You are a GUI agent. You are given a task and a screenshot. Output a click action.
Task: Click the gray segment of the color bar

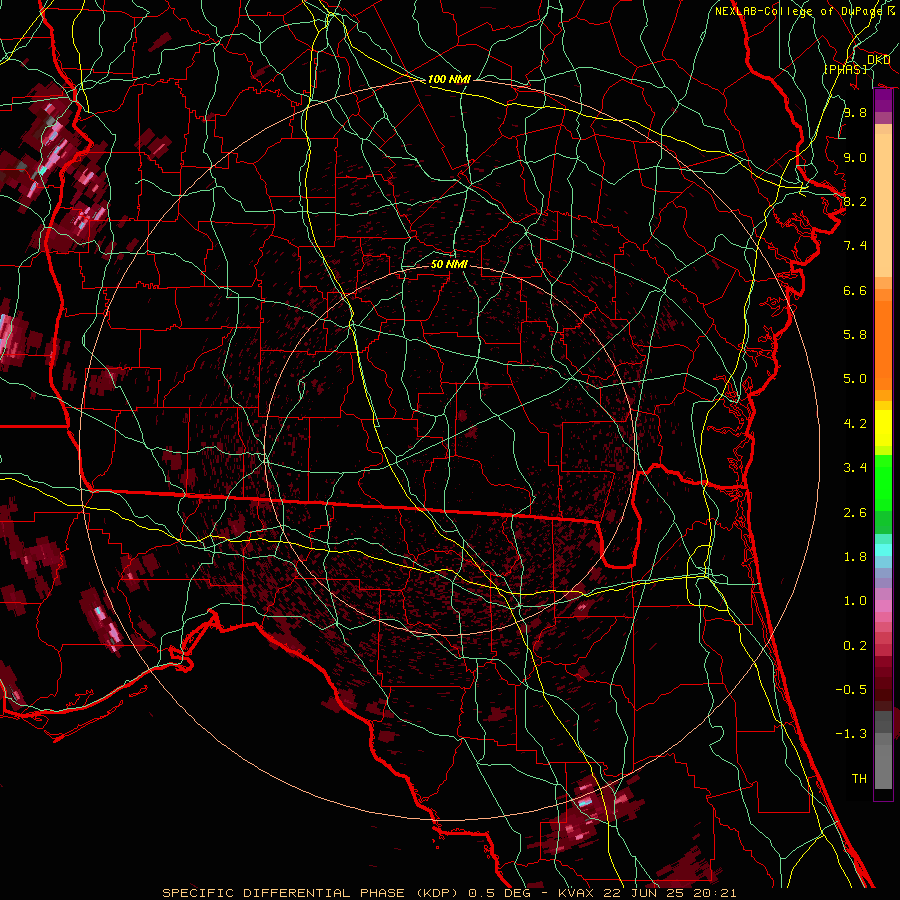[883, 750]
